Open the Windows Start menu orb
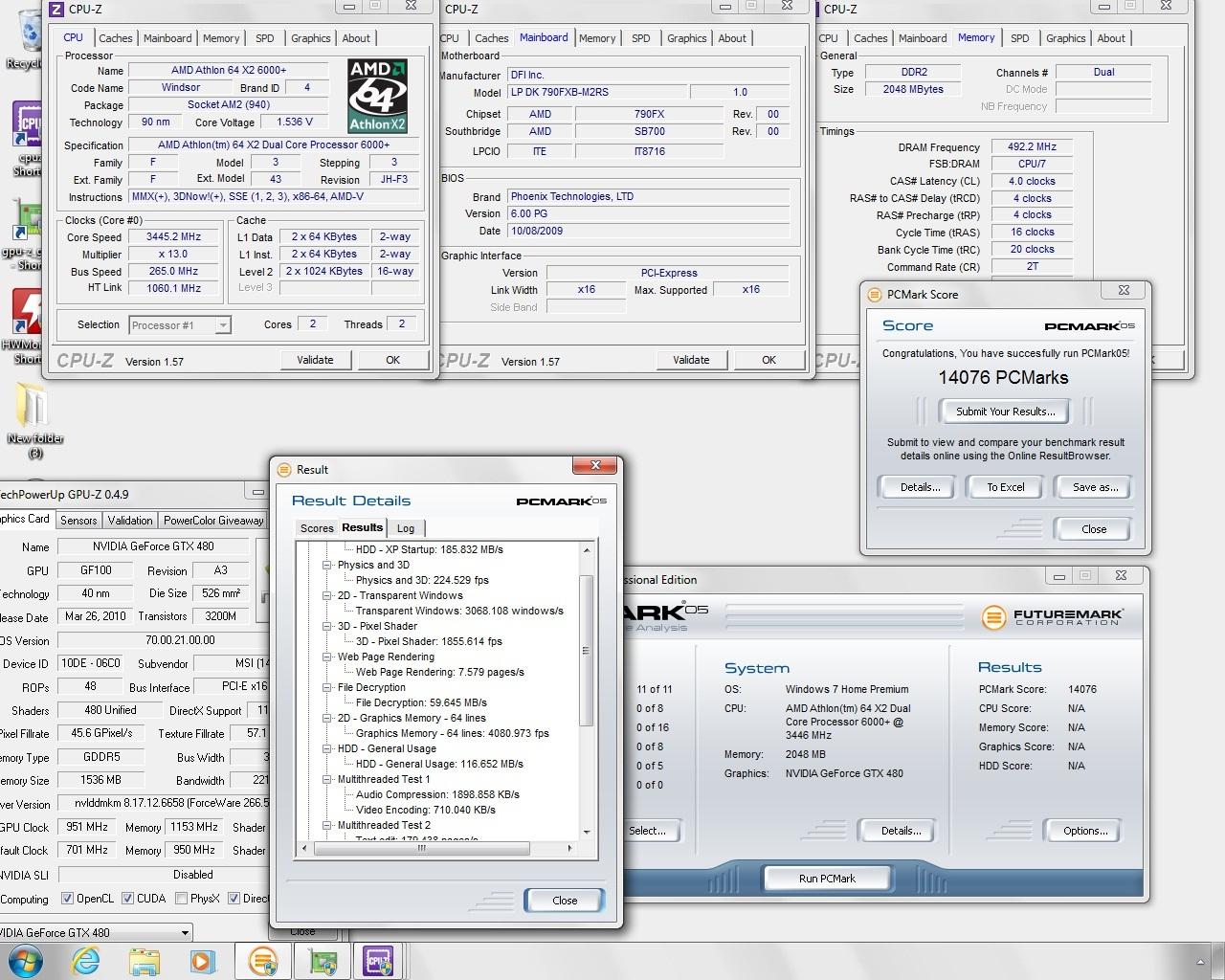 click(x=25, y=960)
